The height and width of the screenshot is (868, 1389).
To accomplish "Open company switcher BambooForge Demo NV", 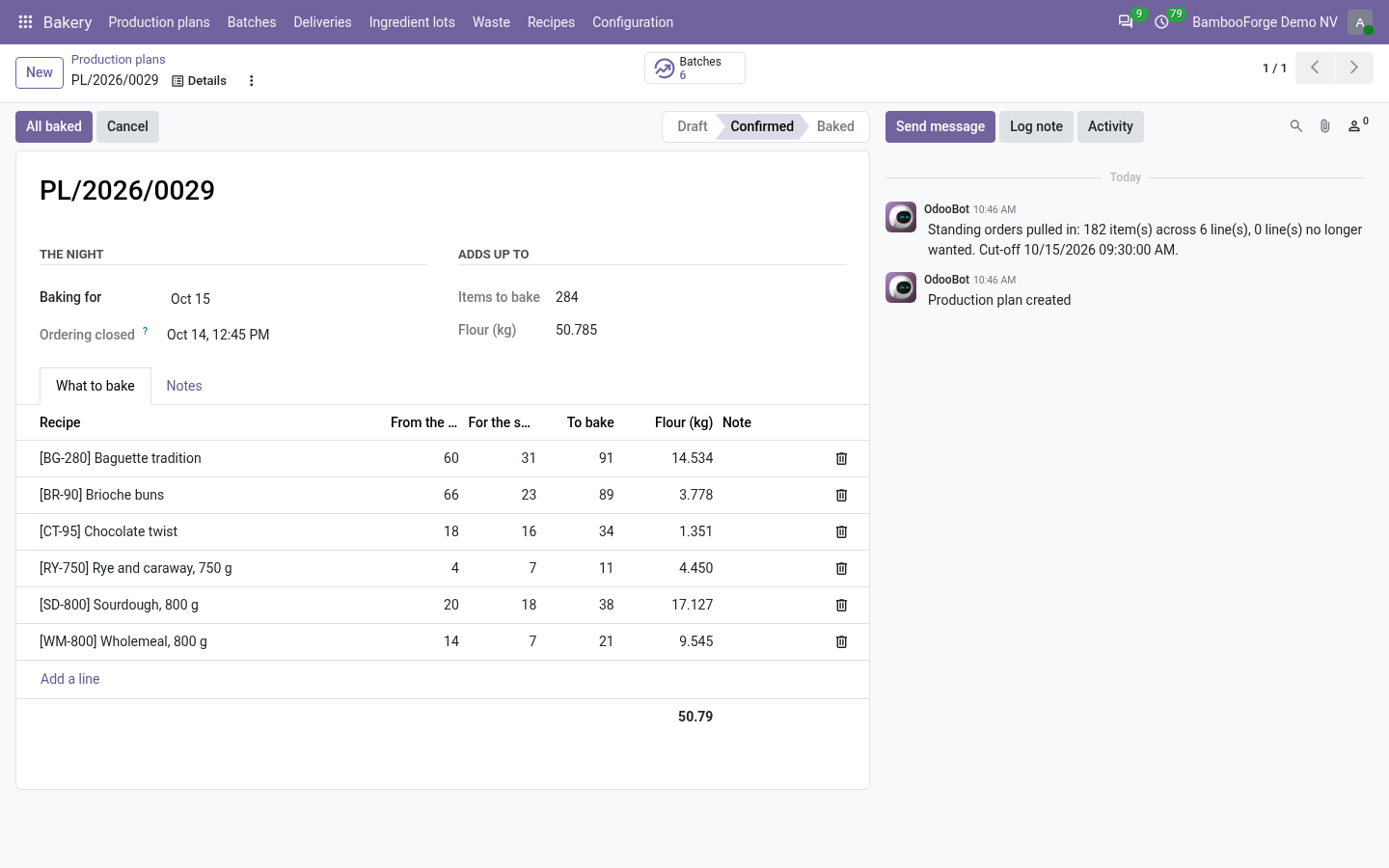I will pos(1265,22).
